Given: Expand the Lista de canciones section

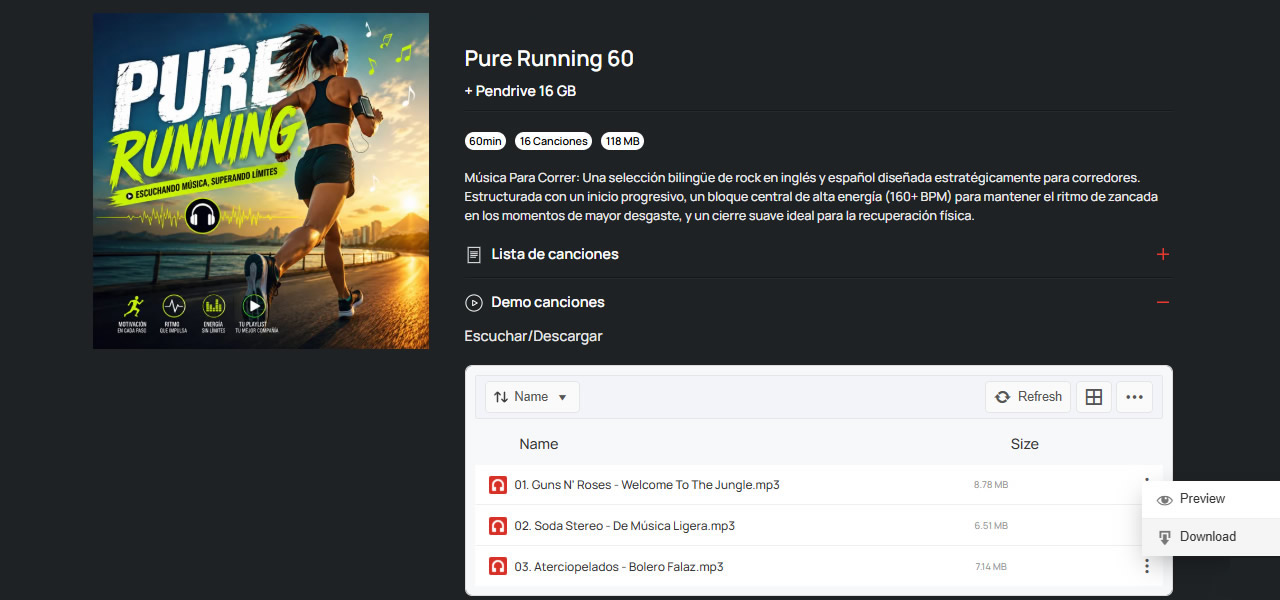Looking at the screenshot, I should tap(818, 254).
